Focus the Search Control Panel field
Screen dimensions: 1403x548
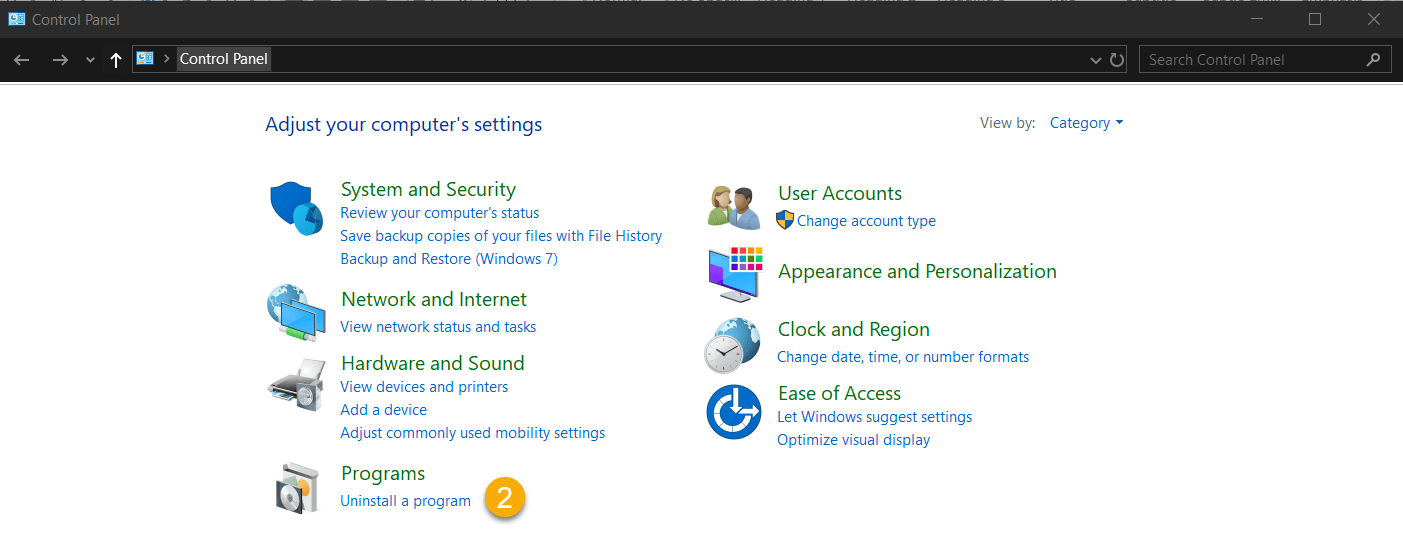tap(1265, 60)
